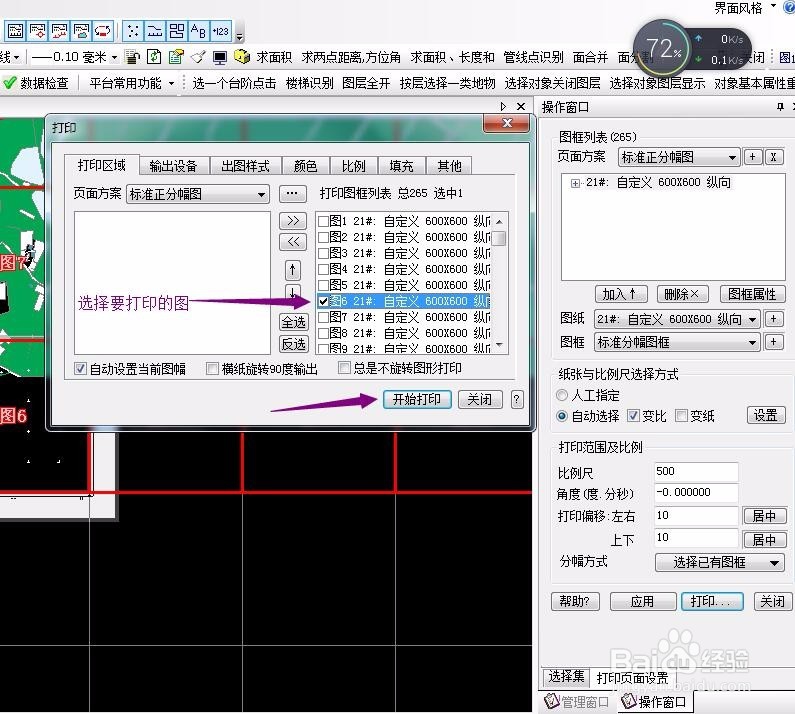Image resolution: width=795 pixels, height=714 pixels.
Task: Switch to the 其他 tab
Action: tap(449, 166)
